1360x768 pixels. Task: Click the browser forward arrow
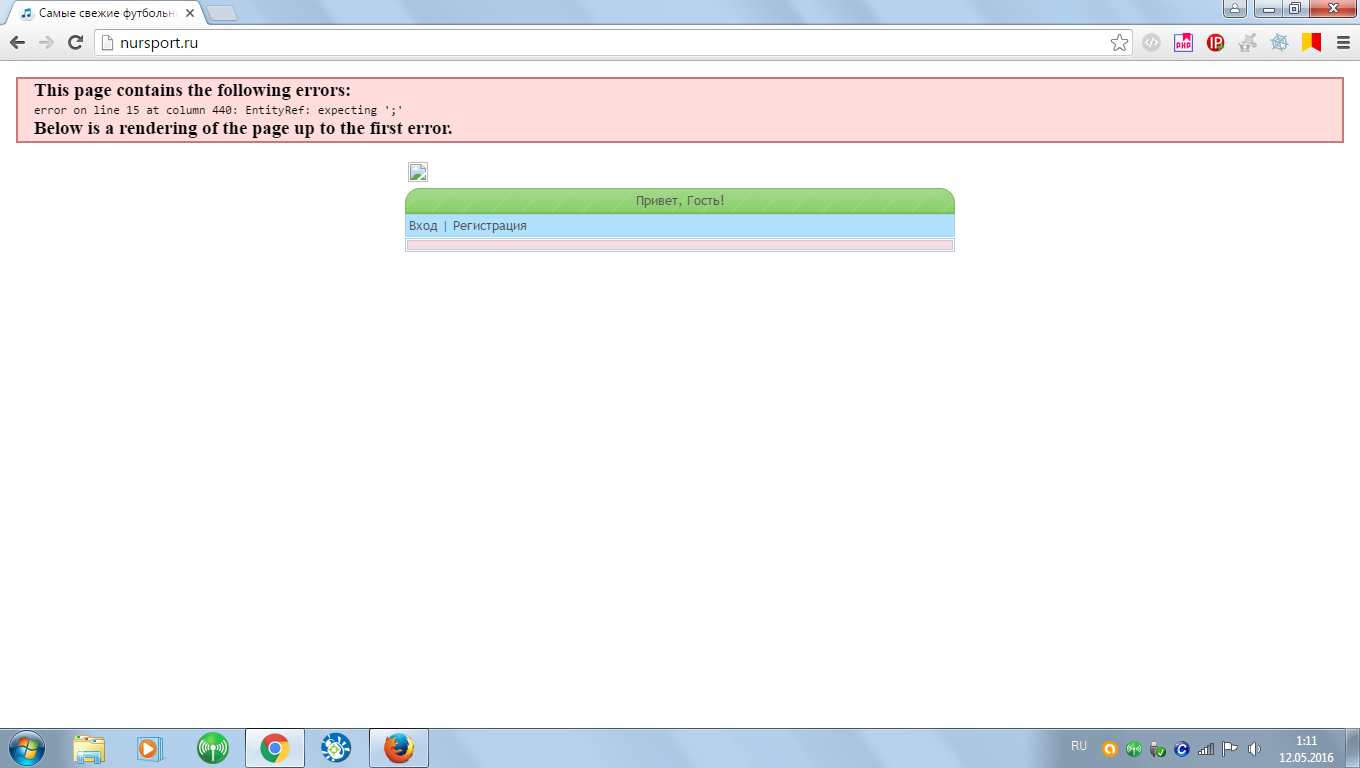click(x=46, y=42)
